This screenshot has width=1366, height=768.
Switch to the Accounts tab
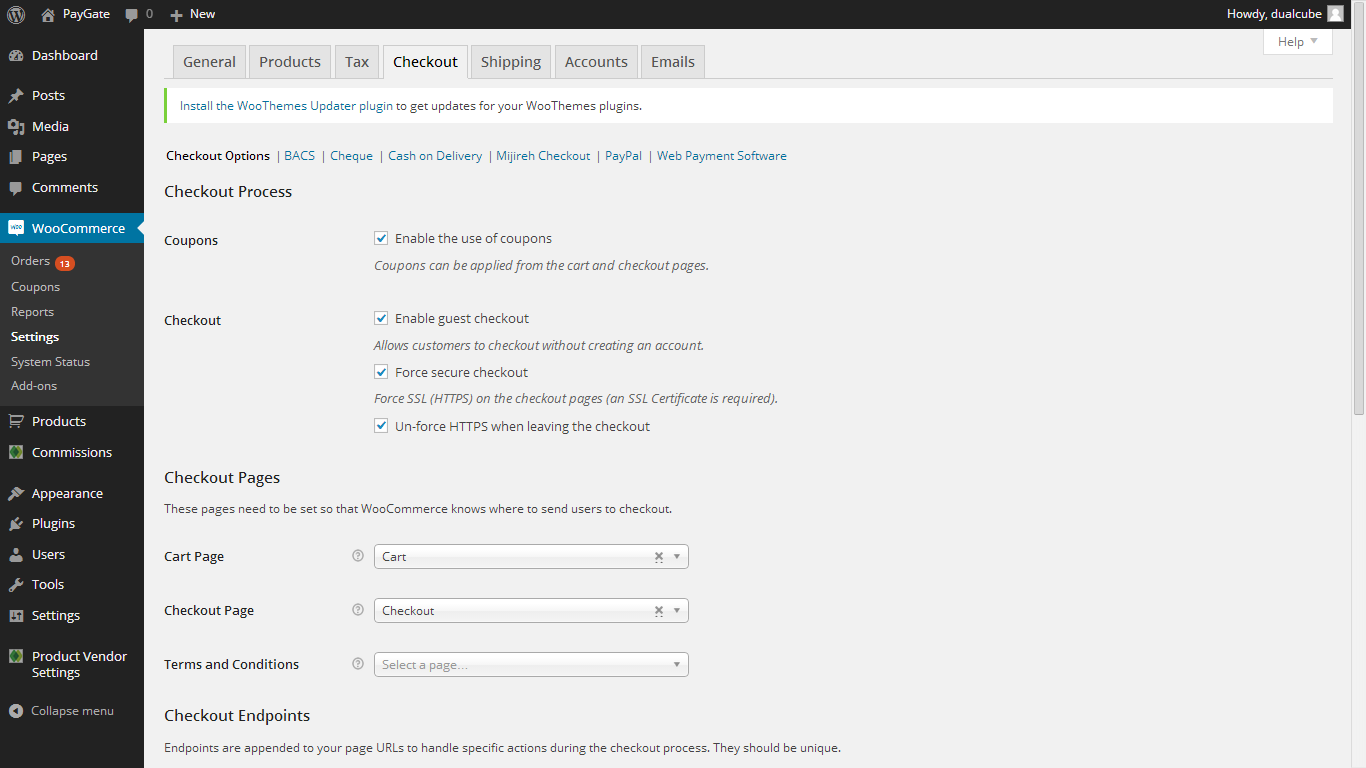click(x=596, y=62)
